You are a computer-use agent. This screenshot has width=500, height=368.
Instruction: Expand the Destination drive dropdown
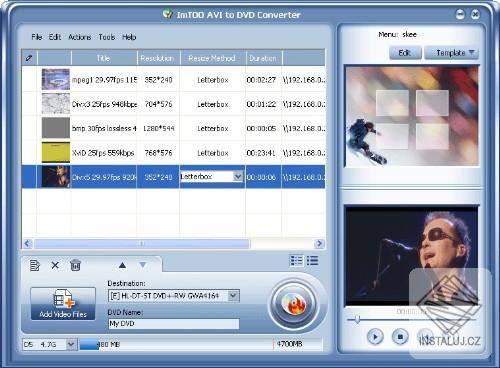[234, 296]
